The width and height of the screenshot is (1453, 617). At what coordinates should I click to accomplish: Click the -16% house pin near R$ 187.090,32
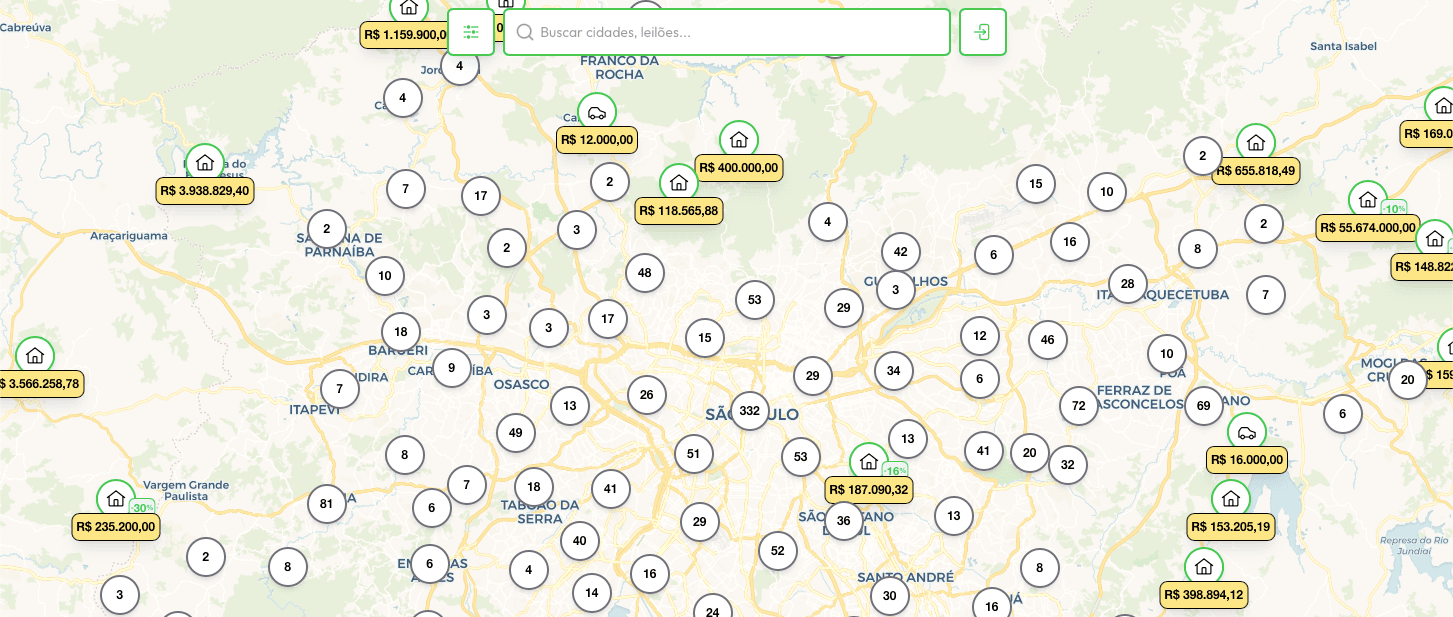tap(868, 461)
